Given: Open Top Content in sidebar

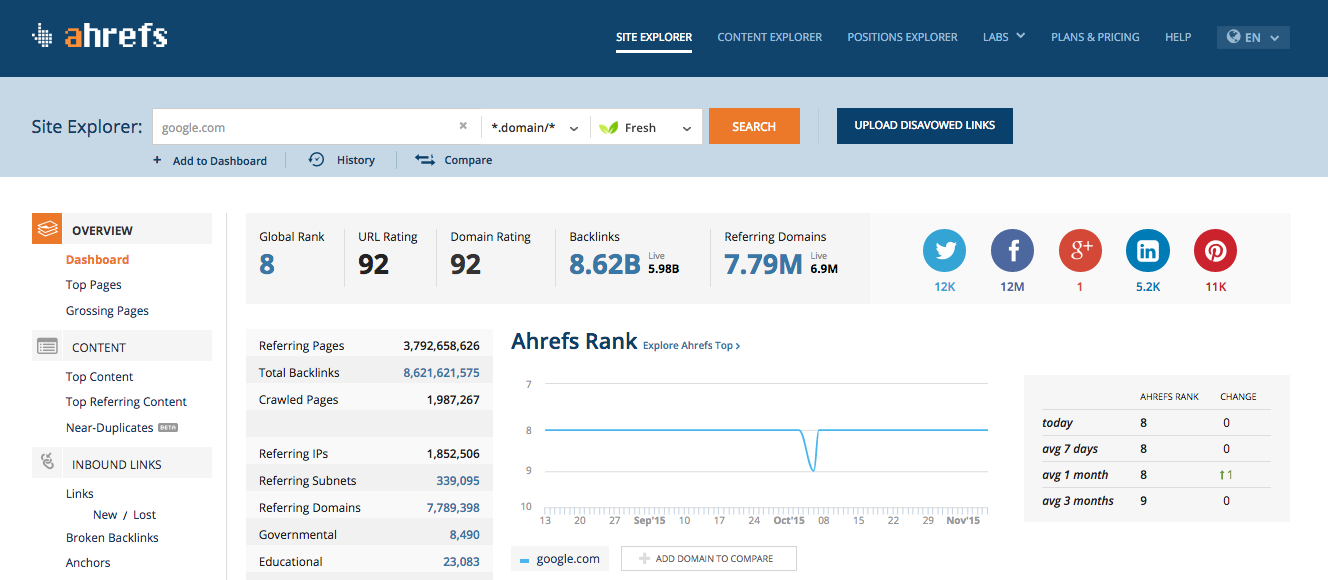Looking at the screenshot, I should [x=99, y=376].
